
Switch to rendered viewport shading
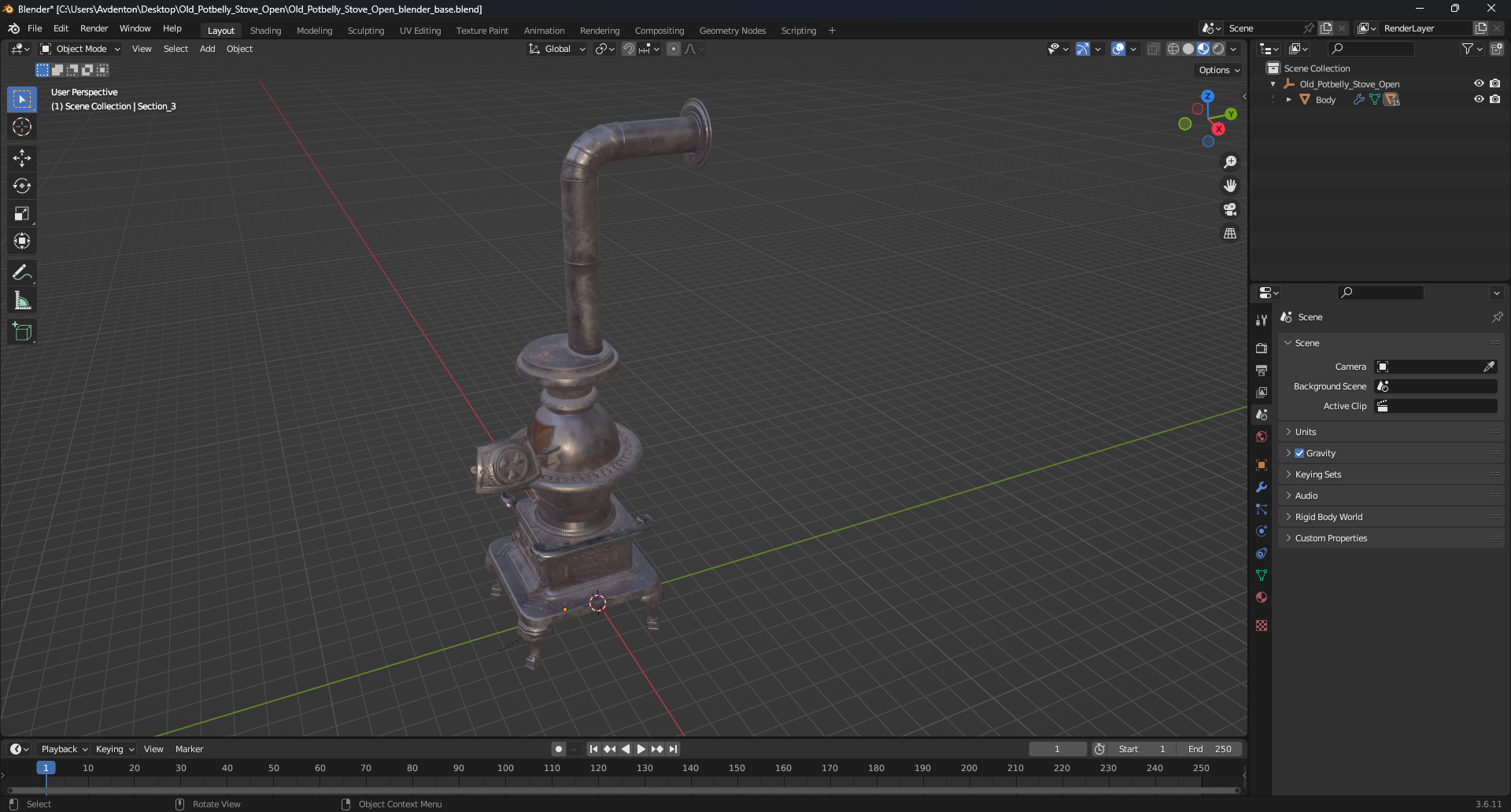[x=1218, y=49]
